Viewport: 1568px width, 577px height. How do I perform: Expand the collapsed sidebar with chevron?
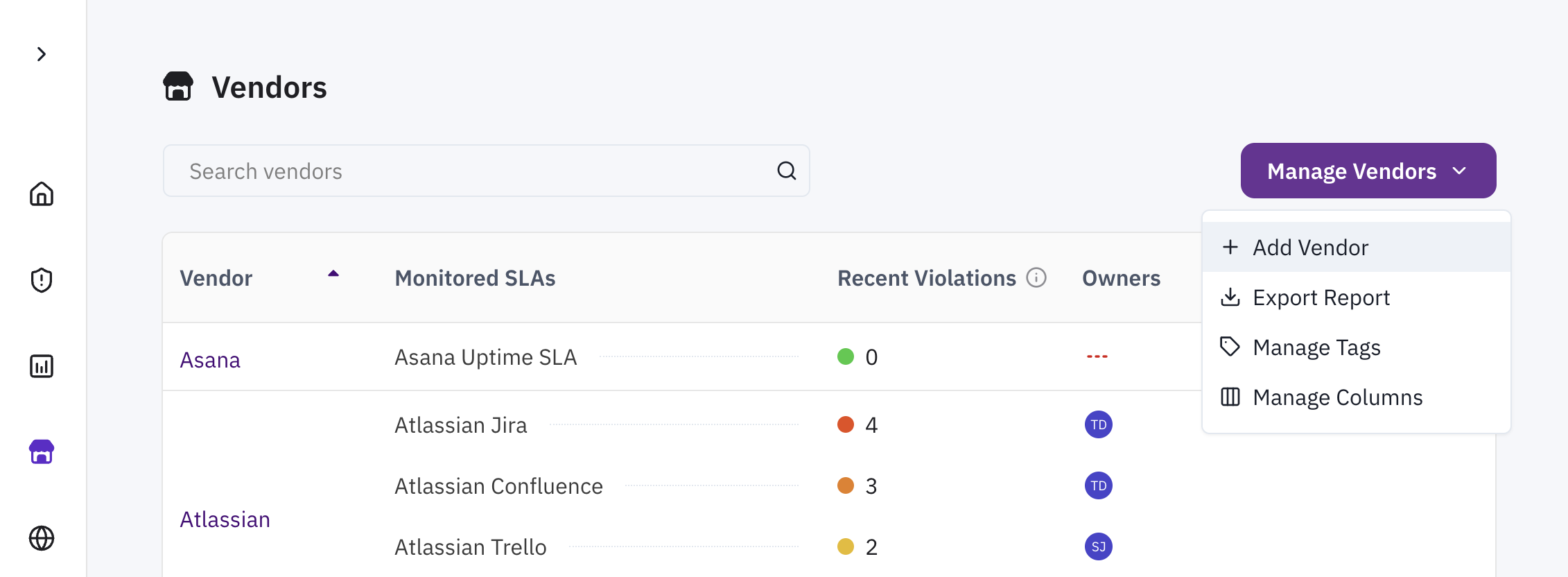[42, 54]
